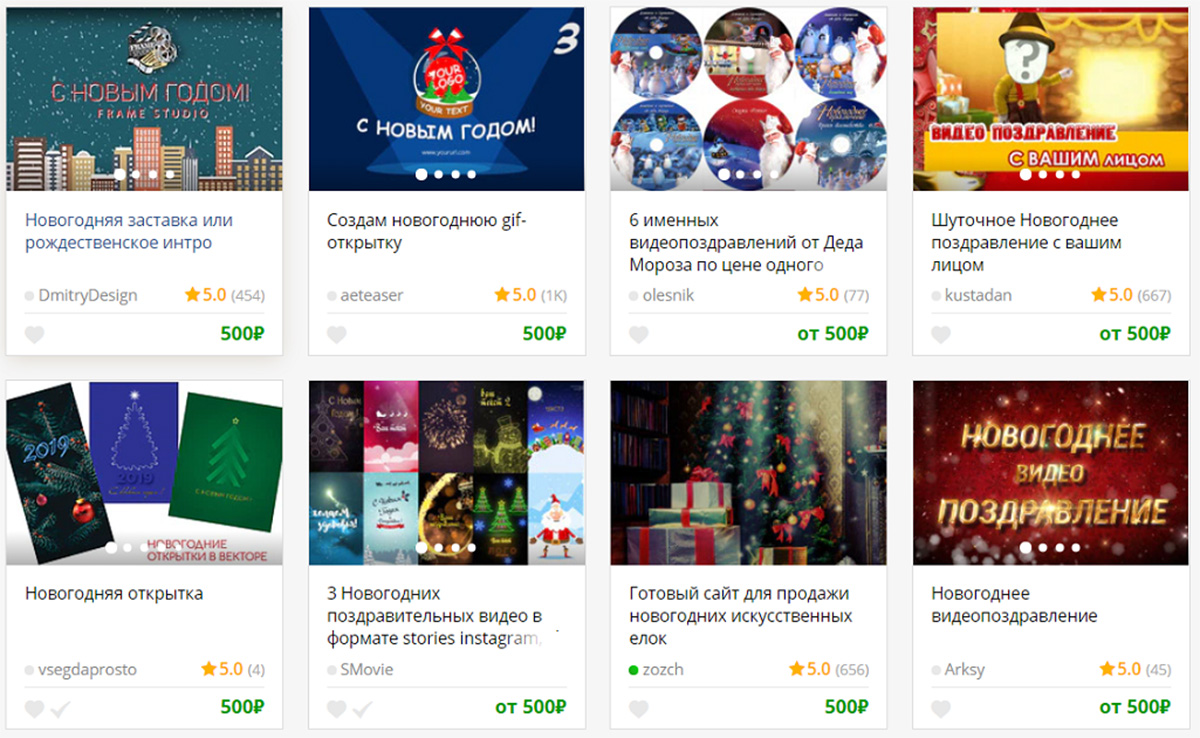
Task: Open 'Новогодняя заставка или рождественское интро' link
Action: (x=129, y=231)
